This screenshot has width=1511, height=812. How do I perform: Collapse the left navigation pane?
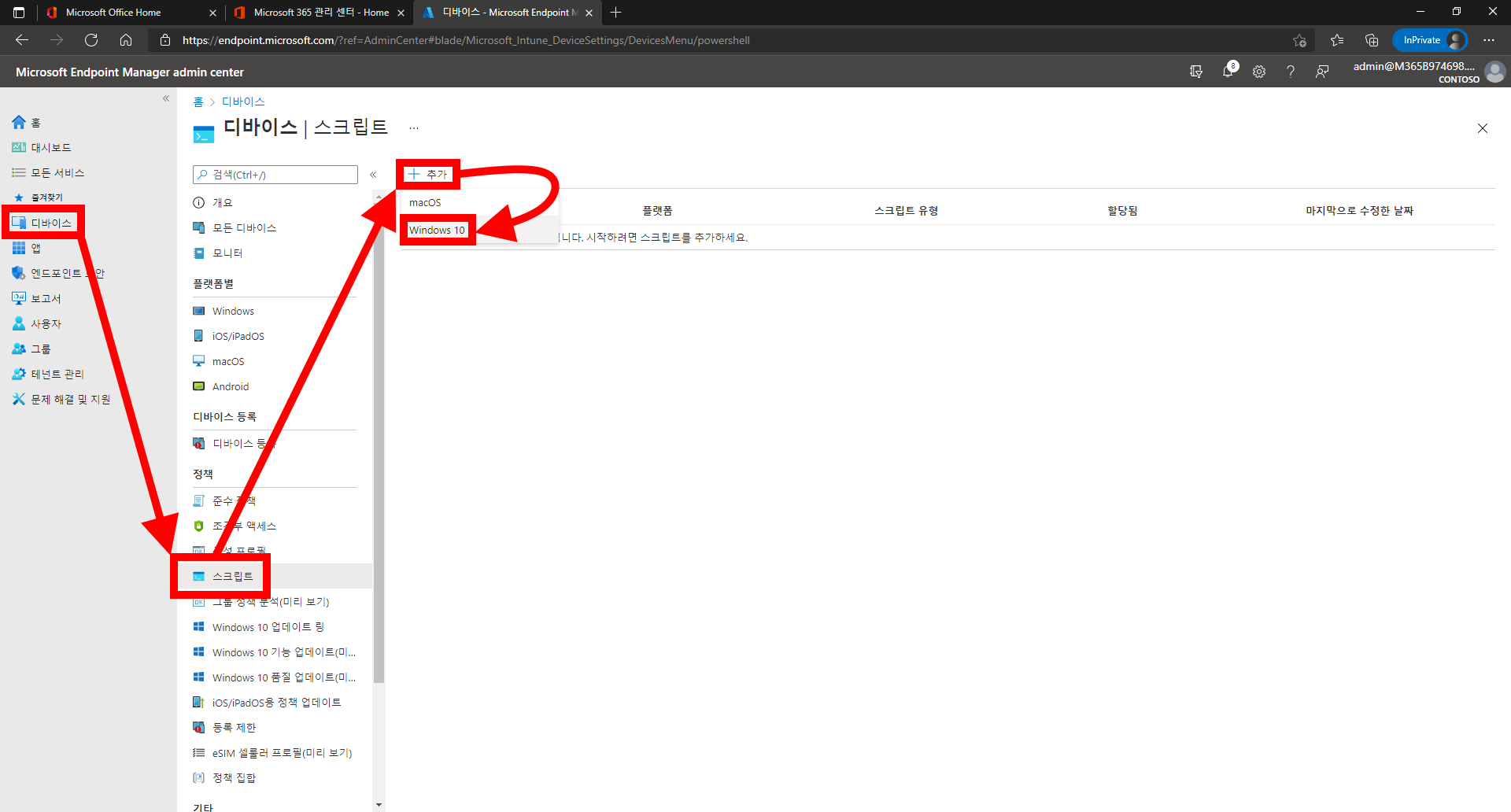[166, 98]
